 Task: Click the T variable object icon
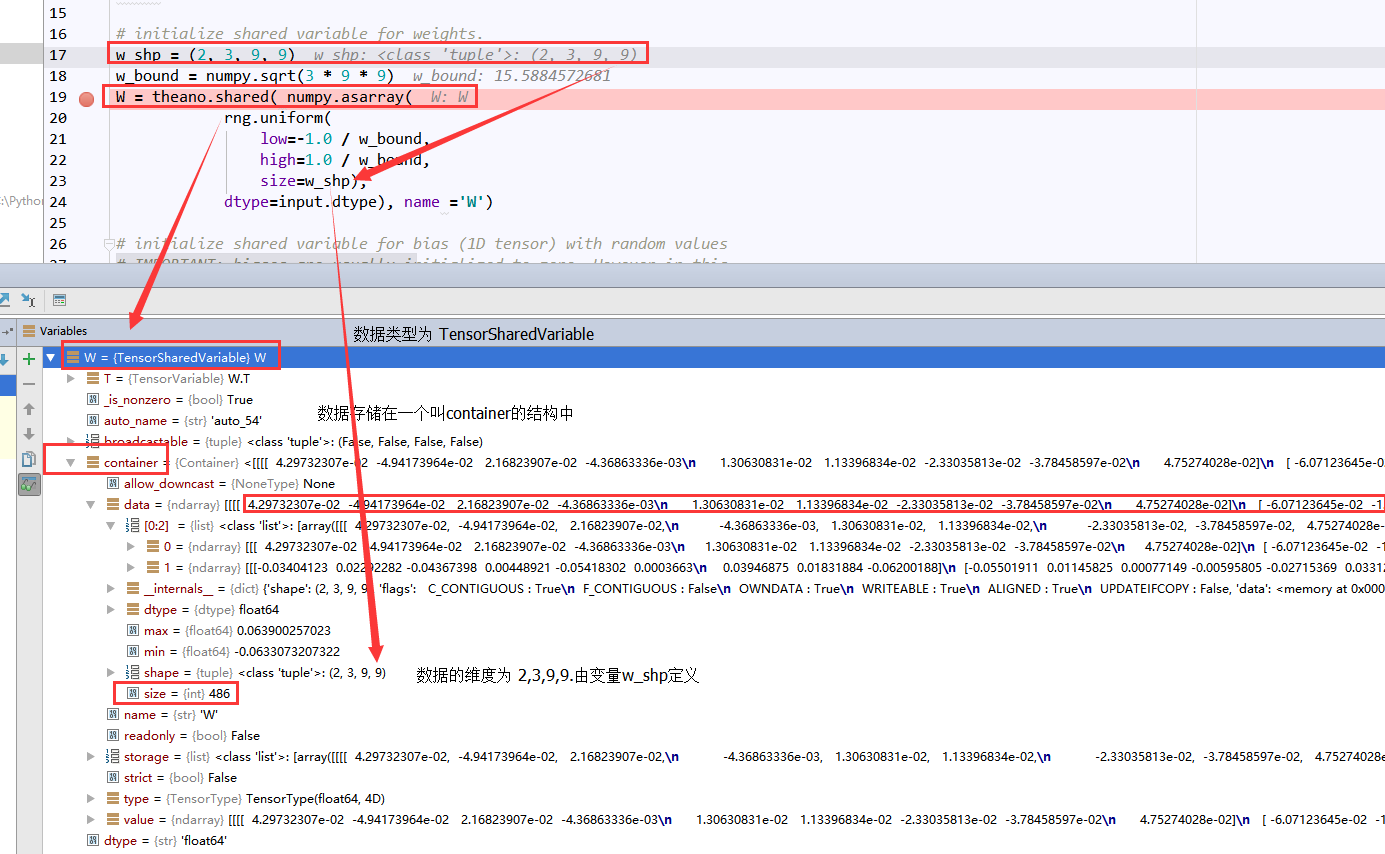click(93, 378)
